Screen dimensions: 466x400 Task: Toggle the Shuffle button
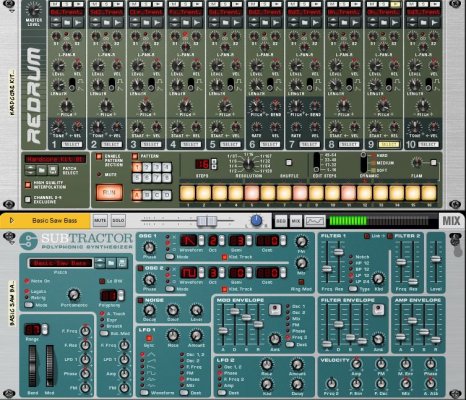tap(289, 163)
